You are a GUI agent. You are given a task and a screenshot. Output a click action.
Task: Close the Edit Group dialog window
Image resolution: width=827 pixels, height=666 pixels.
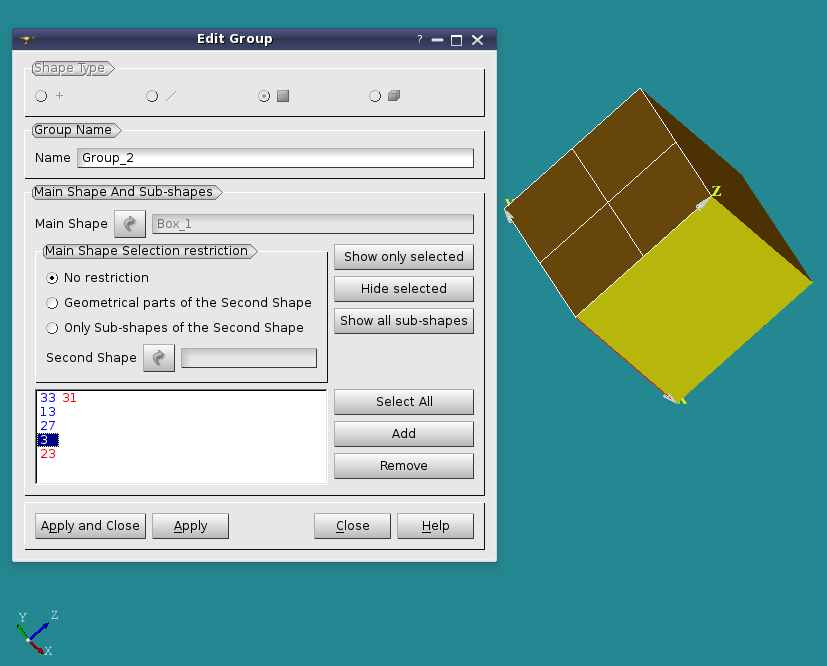[x=477, y=40]
